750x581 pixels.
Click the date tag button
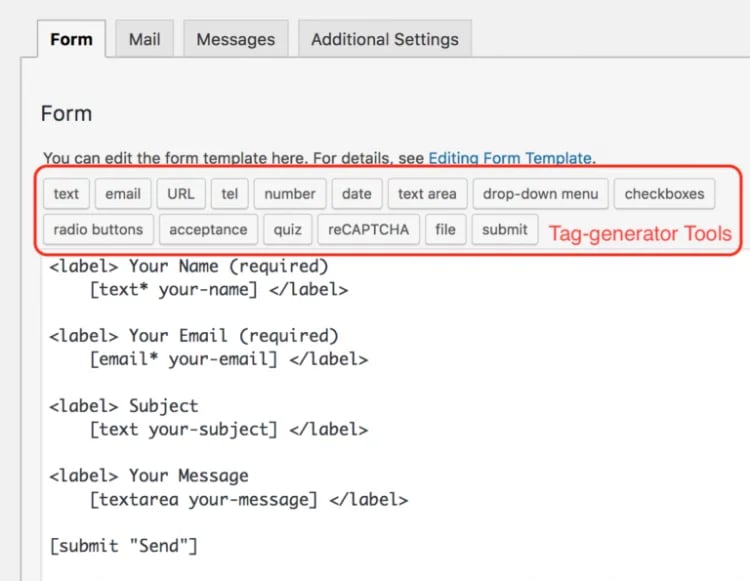point(356,194)
